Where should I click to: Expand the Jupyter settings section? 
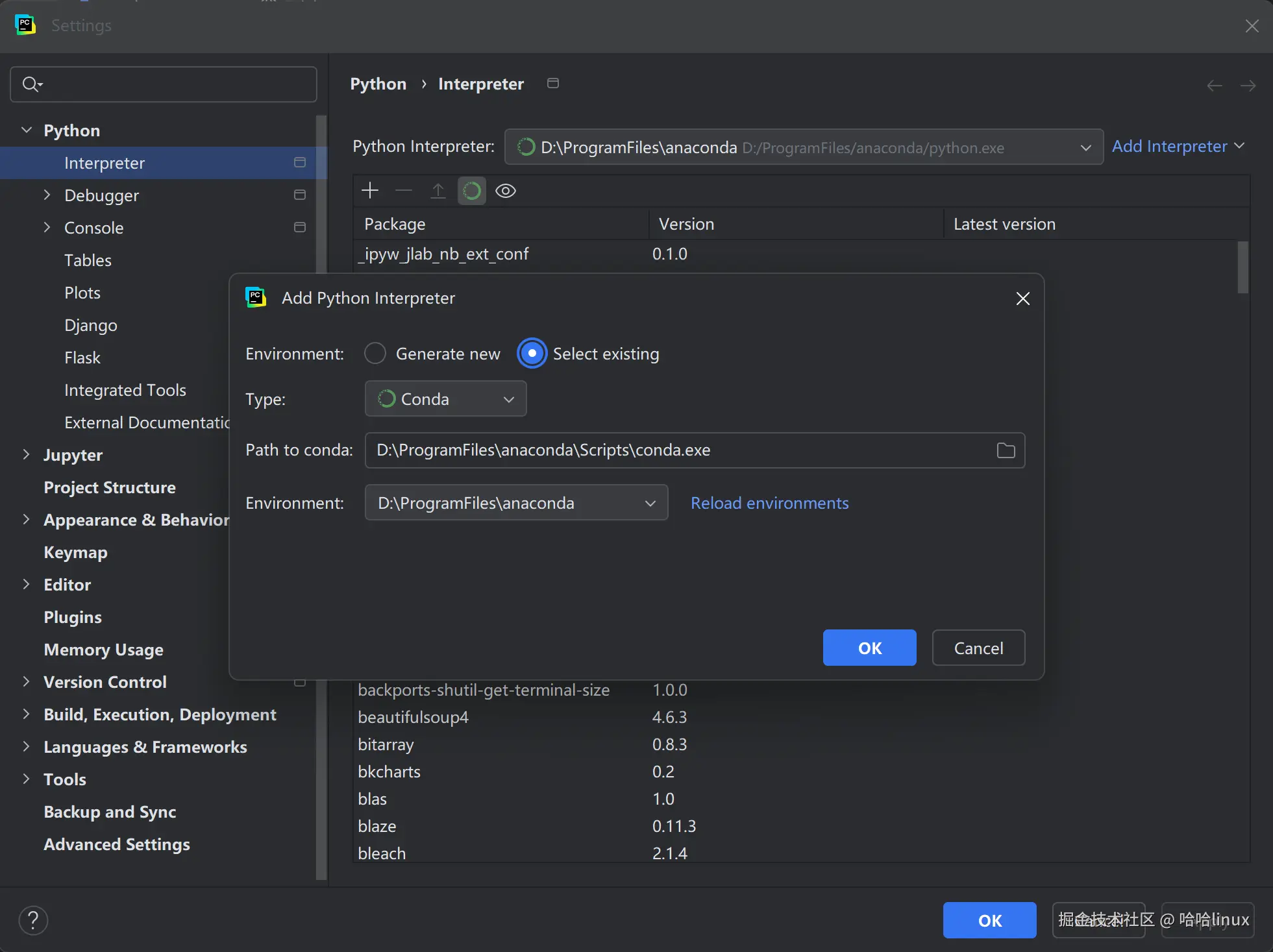pyautogui.click(x=27, y=455)
